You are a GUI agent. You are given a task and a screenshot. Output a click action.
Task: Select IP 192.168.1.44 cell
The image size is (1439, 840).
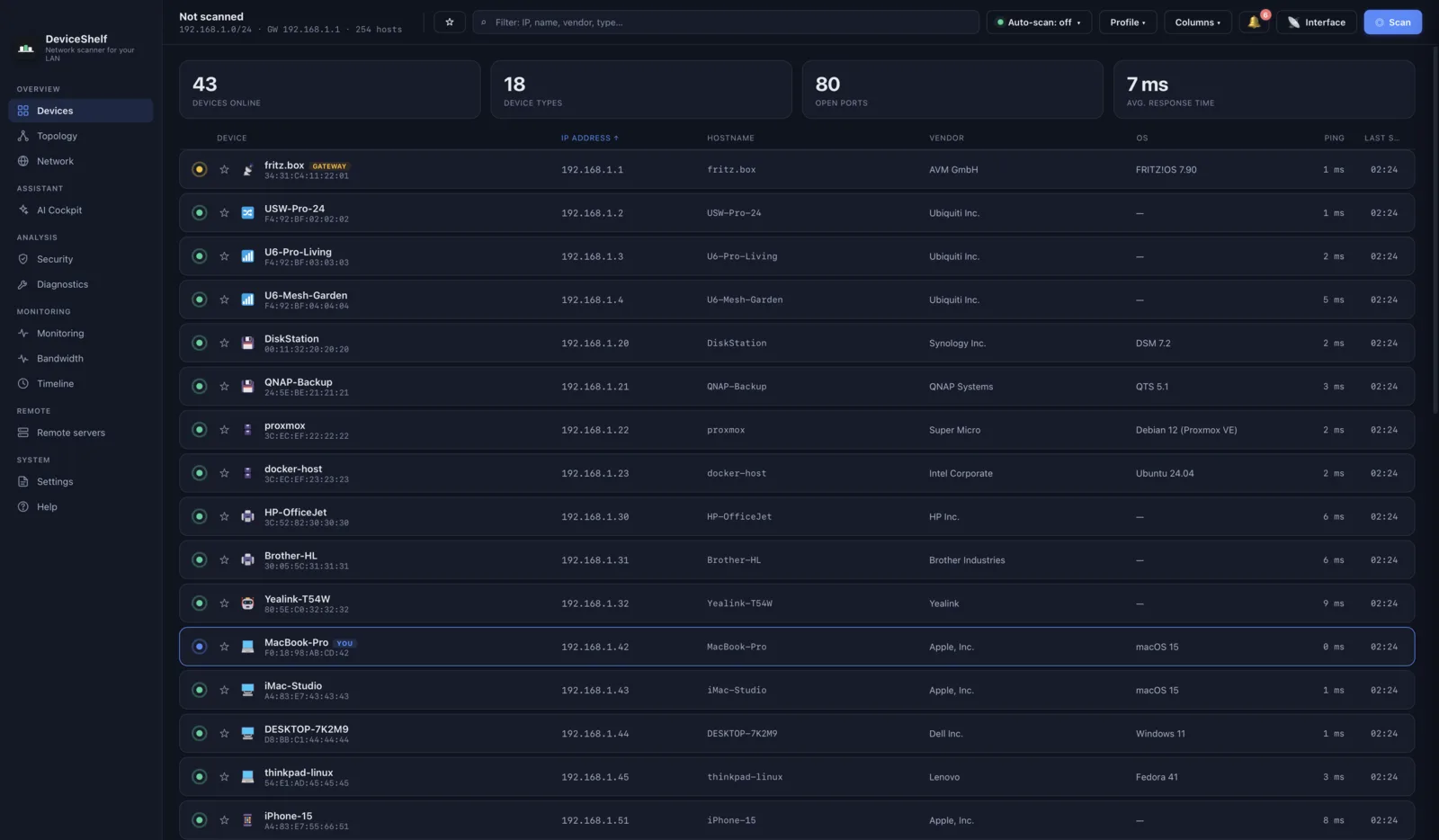595,734
